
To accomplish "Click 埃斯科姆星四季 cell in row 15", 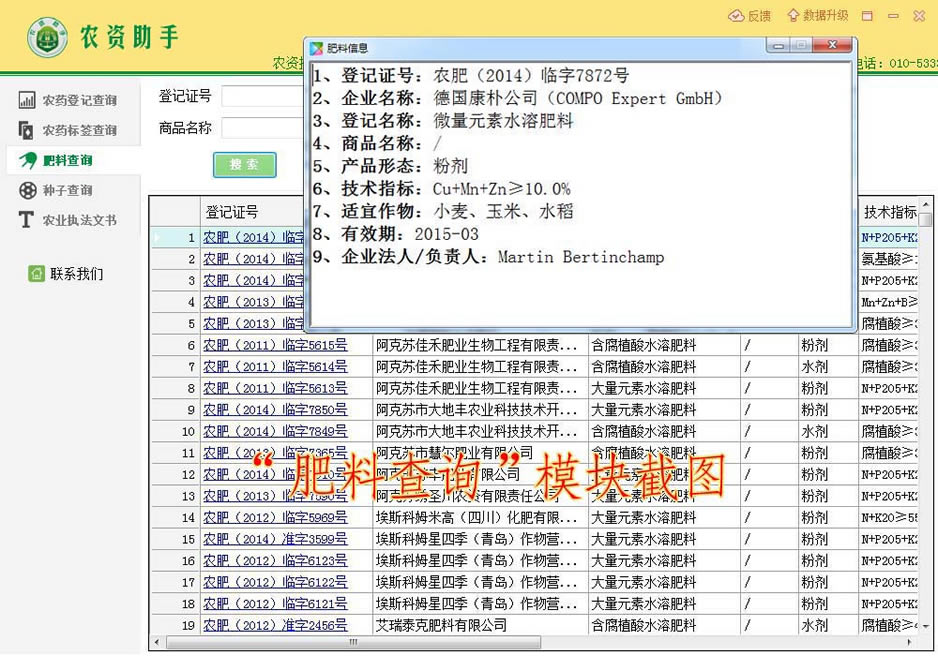I will click(480, 539).
